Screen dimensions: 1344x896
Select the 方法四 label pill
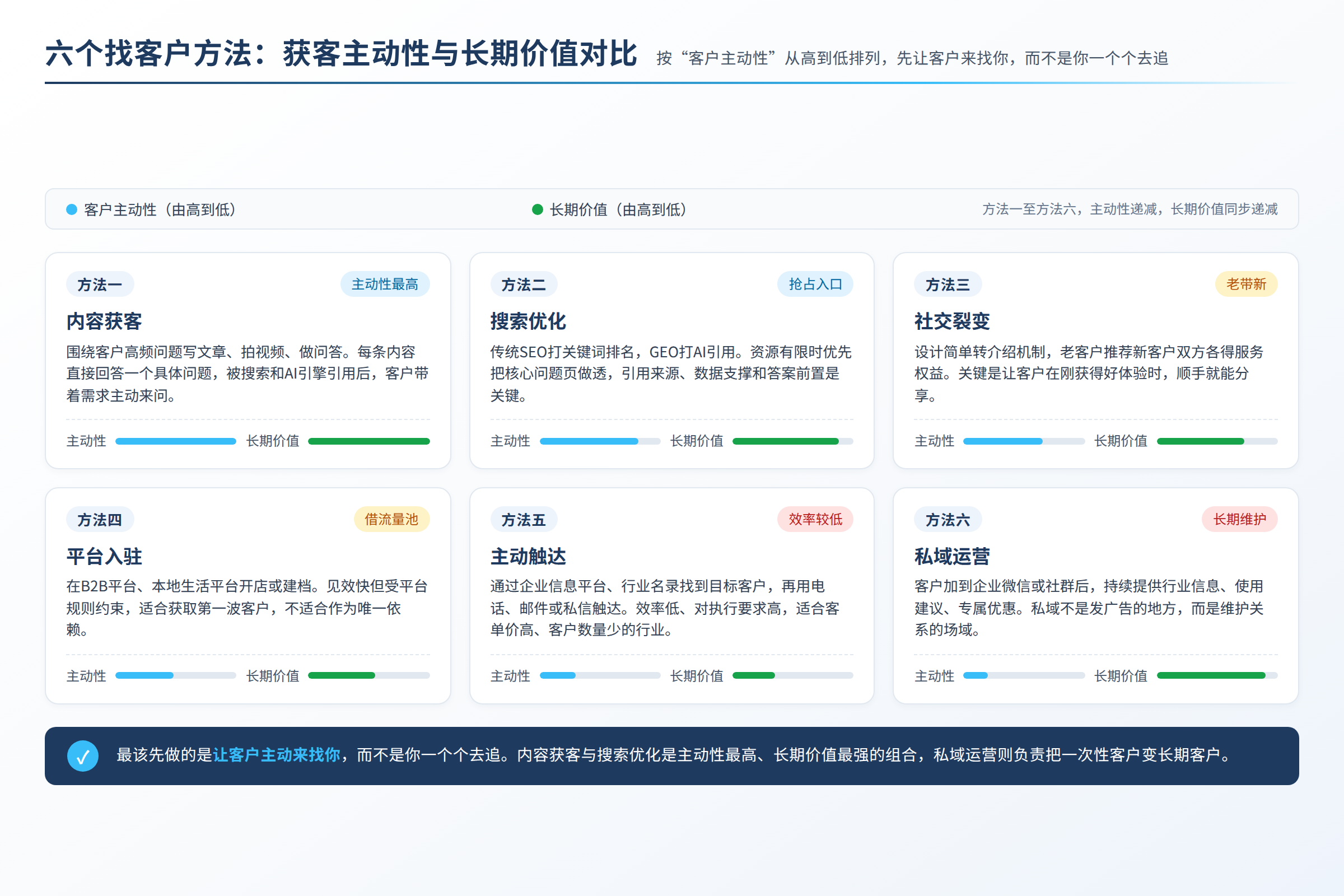coord(100,520)
